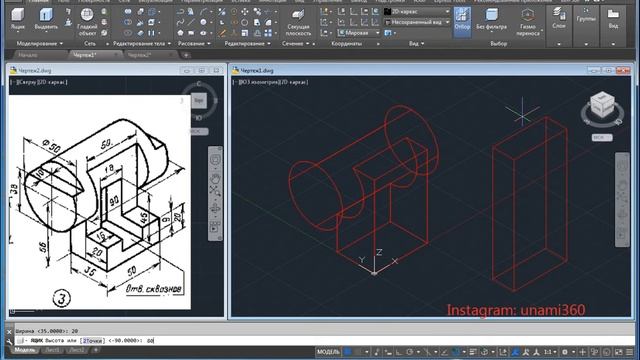Viewport: 640px width, 360px height.
Task: Toggle polar tracking in status bar
Action: 409,351
